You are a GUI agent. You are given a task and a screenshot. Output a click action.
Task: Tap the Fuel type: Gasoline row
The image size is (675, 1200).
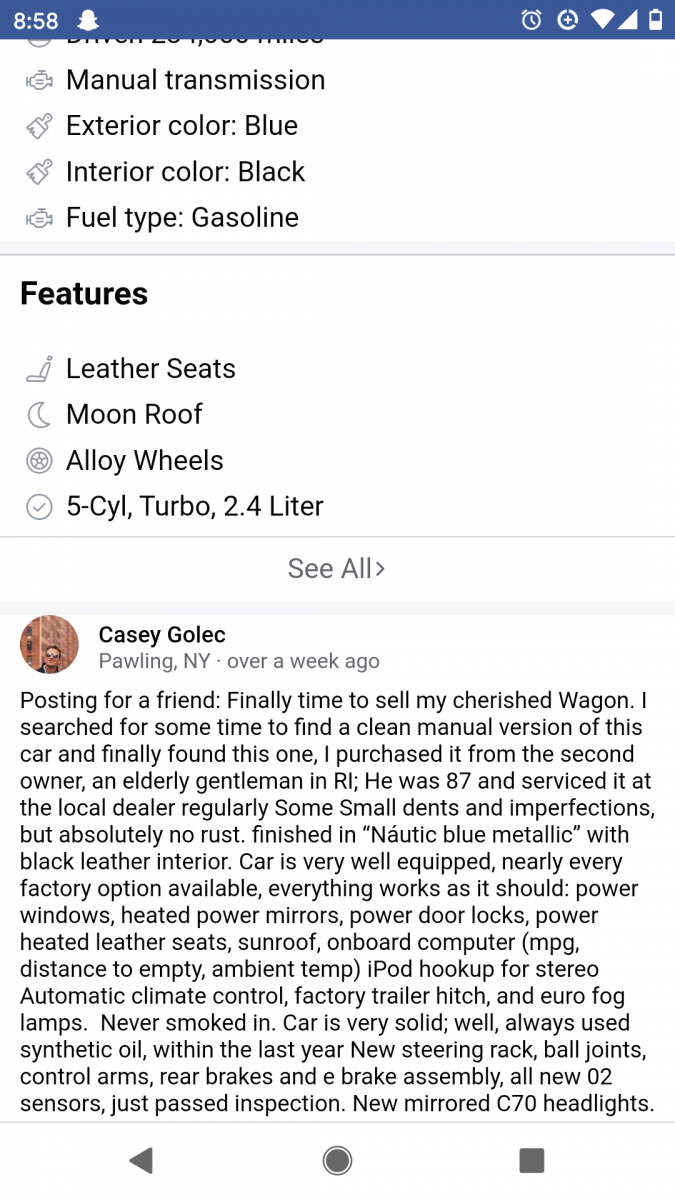coord(182,218)
